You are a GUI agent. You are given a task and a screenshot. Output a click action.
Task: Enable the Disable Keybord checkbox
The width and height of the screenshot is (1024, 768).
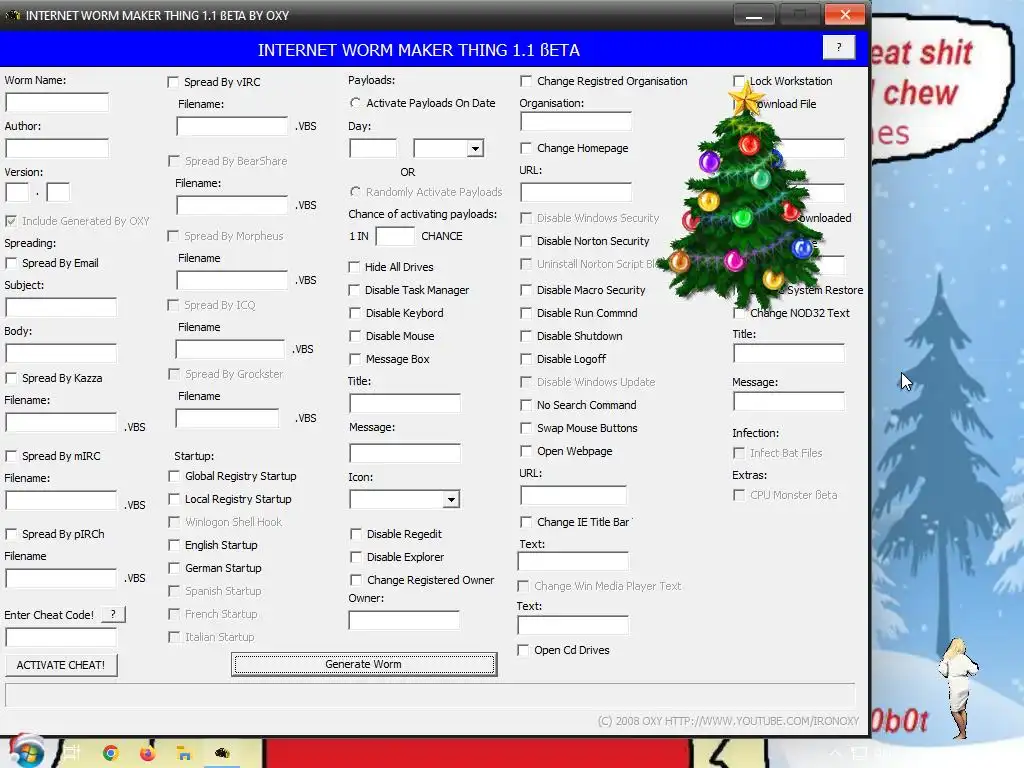tap(355, 313)
